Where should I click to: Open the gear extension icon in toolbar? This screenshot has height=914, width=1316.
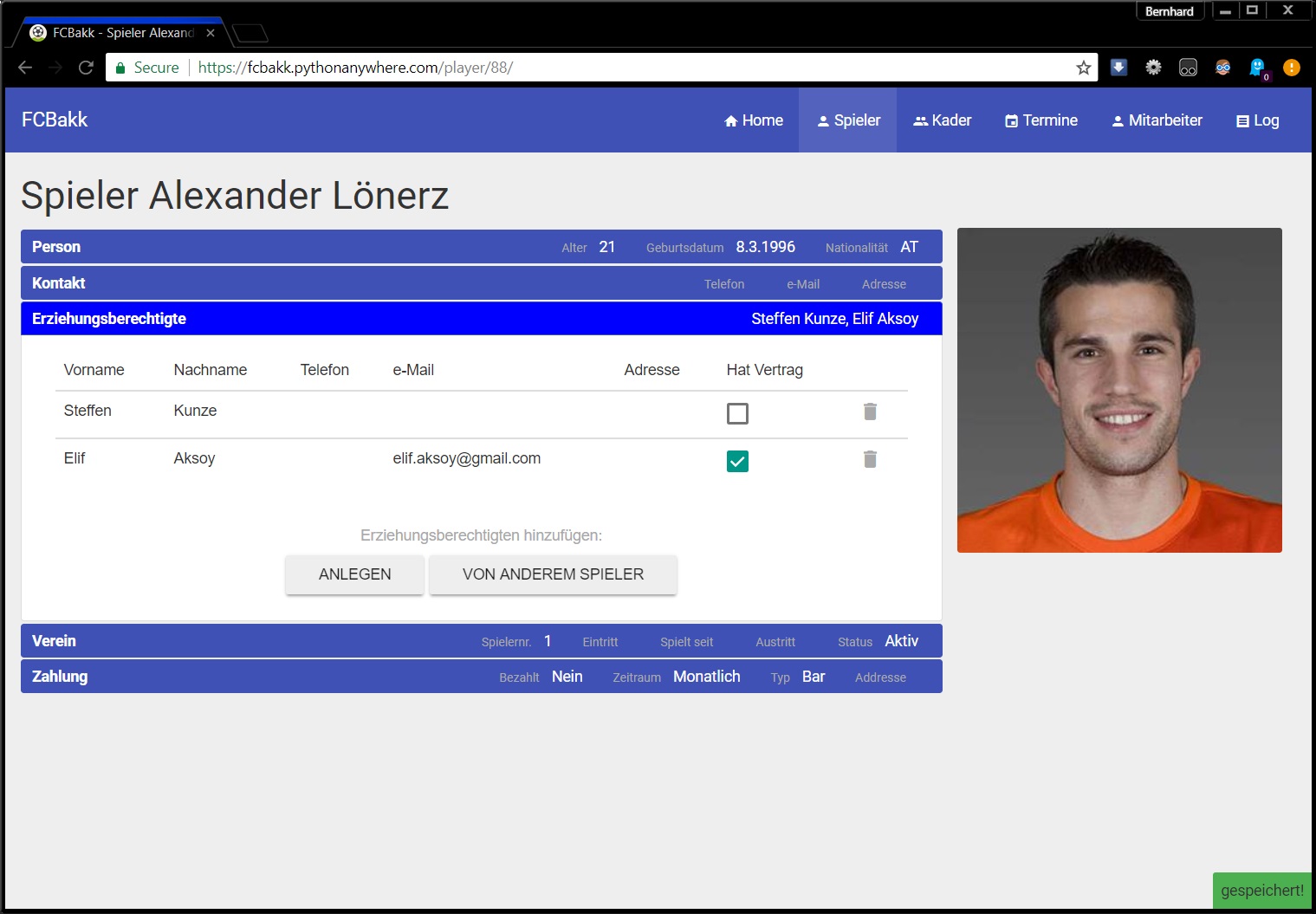[1153, 68]
